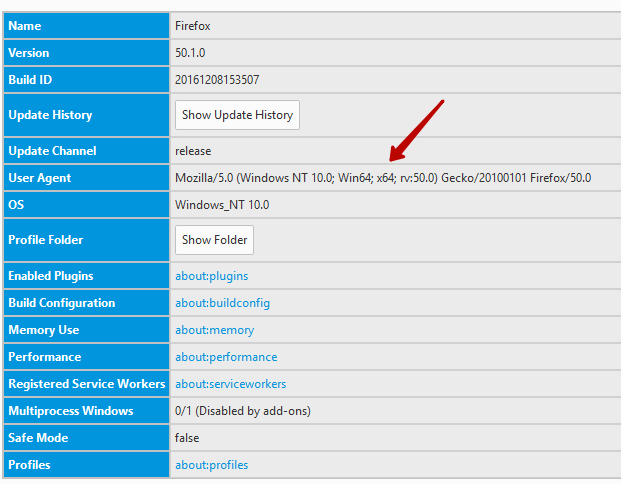Open the about:memory link

coord(214,330)
